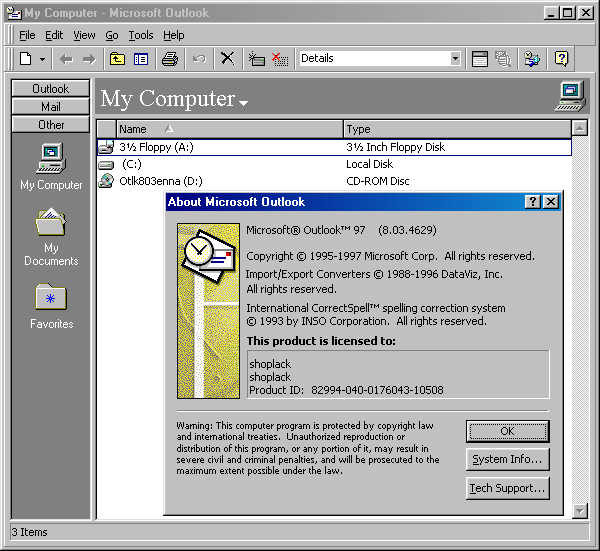Select the (C:) local disk row
The height and width of the screenshot is (551, 600).
[334, 164]
